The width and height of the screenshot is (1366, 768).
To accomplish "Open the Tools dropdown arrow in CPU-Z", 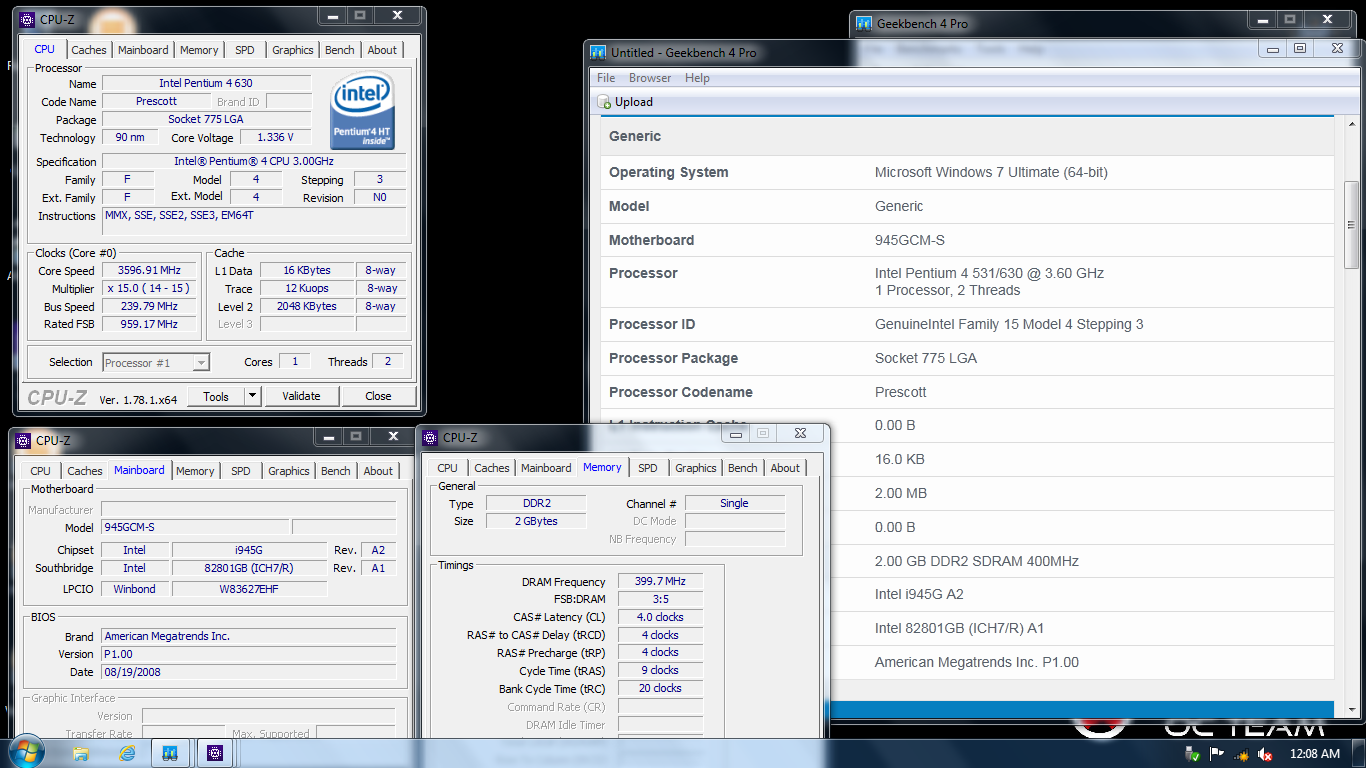I will coord(252,396).
